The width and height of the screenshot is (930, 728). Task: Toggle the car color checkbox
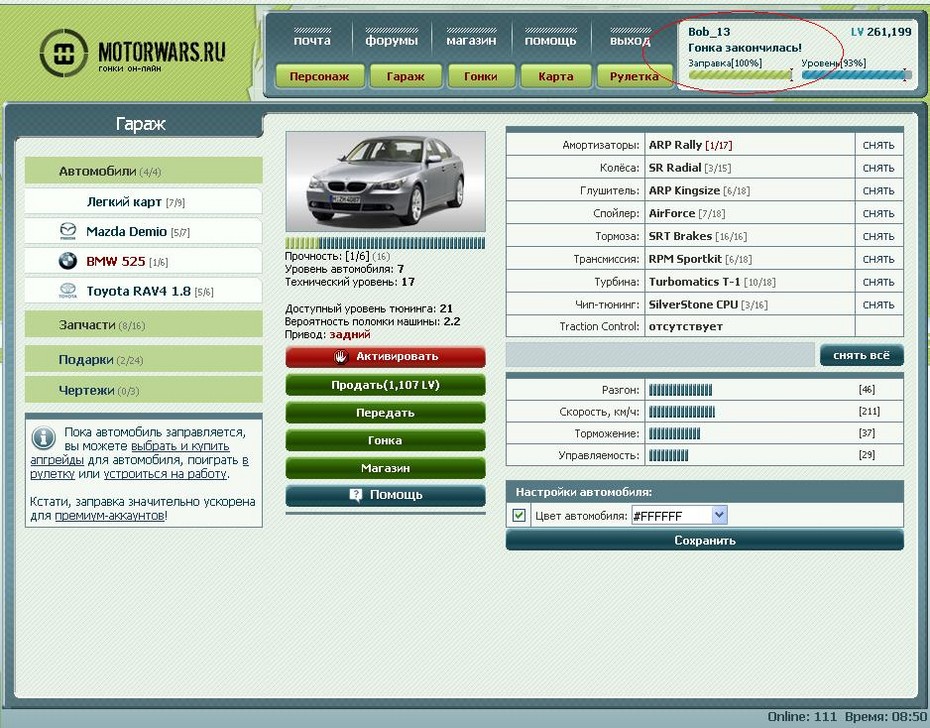[x=519, y=515]
